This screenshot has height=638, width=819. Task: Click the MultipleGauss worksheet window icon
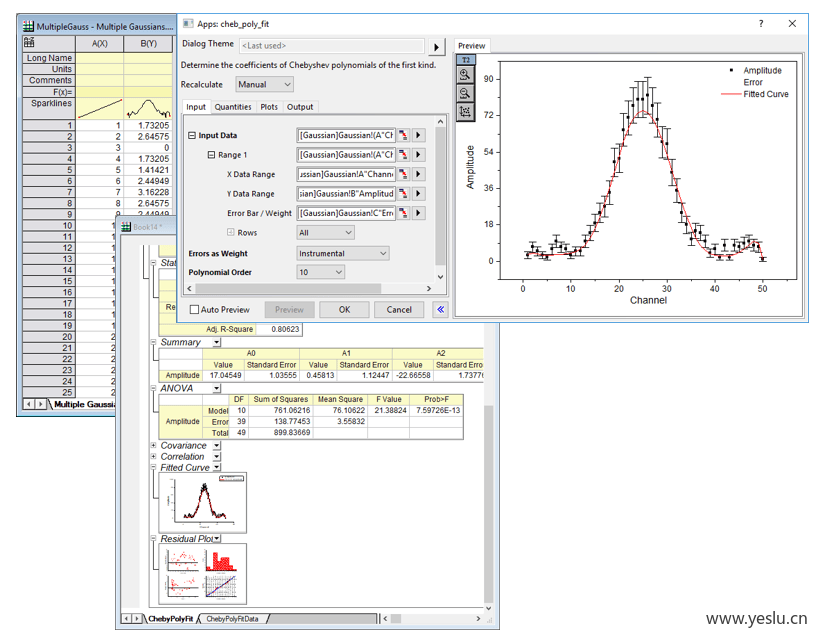tap(28, 26)
